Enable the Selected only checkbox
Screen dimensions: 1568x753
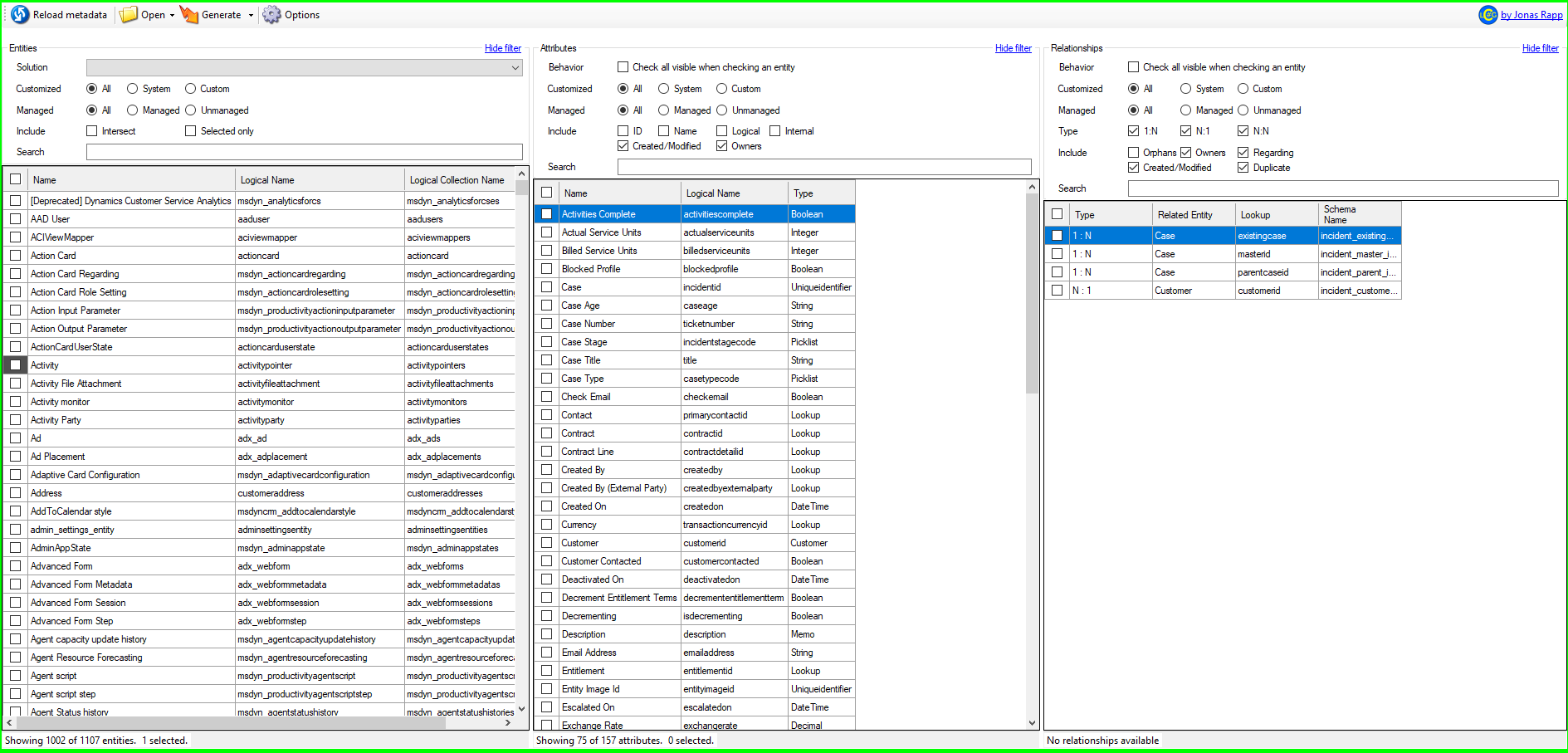(190, 131)
